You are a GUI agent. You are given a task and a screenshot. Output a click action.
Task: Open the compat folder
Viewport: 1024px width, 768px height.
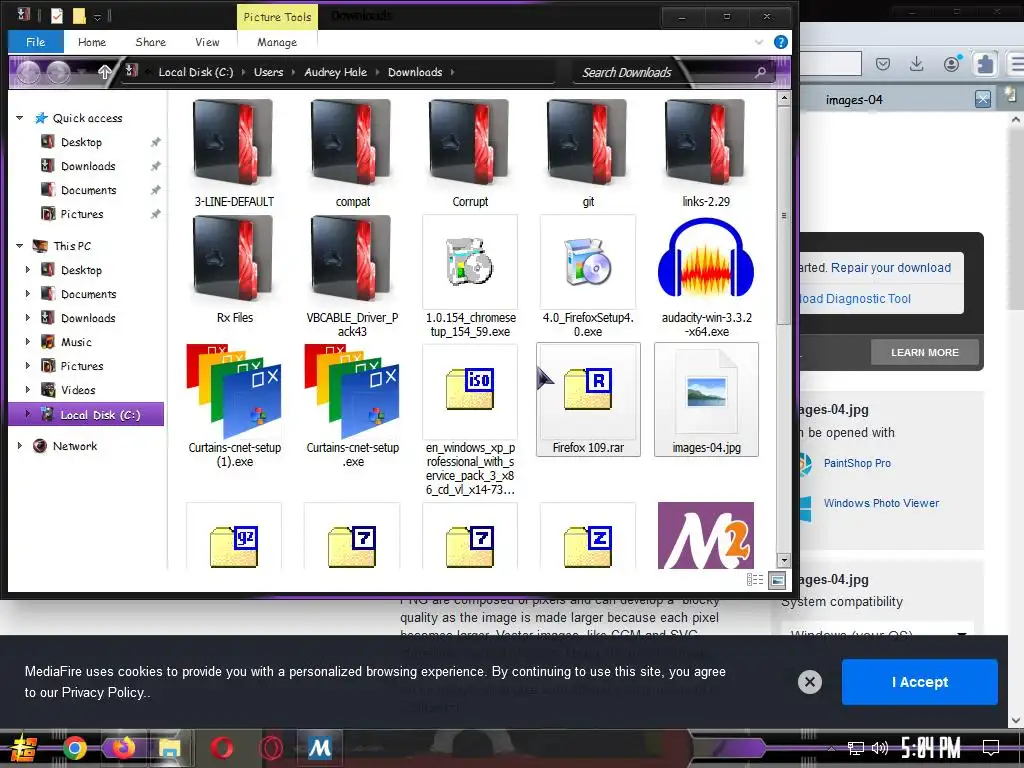click(x=352, y=153)
